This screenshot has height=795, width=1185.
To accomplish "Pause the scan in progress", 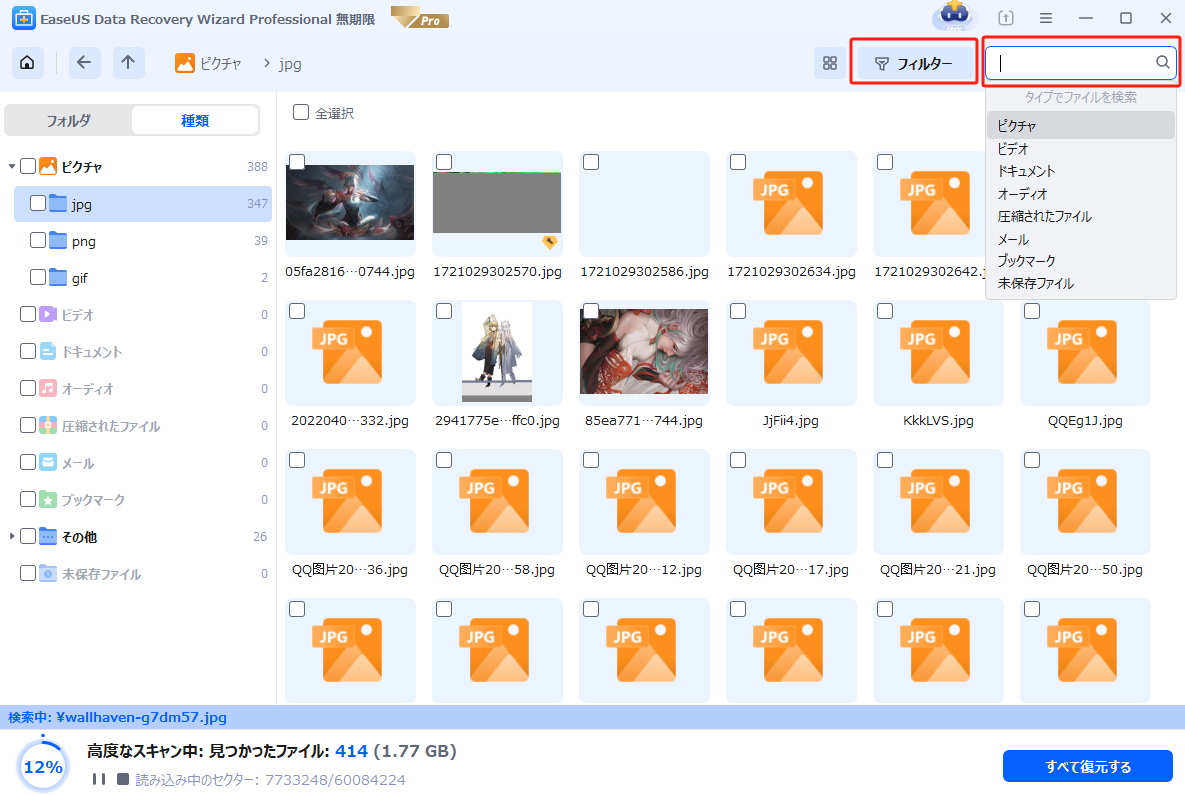I will (98, 779).
